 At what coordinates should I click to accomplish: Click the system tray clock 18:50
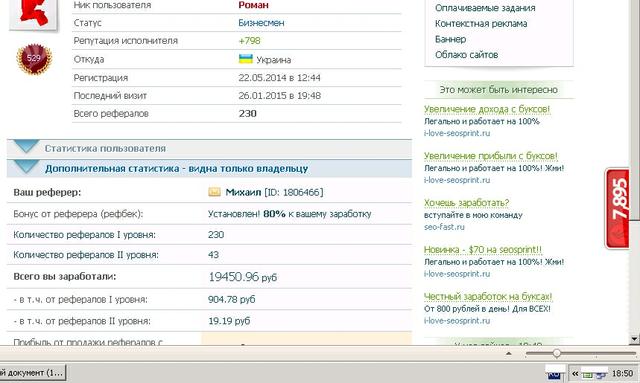tap(622, 373)
